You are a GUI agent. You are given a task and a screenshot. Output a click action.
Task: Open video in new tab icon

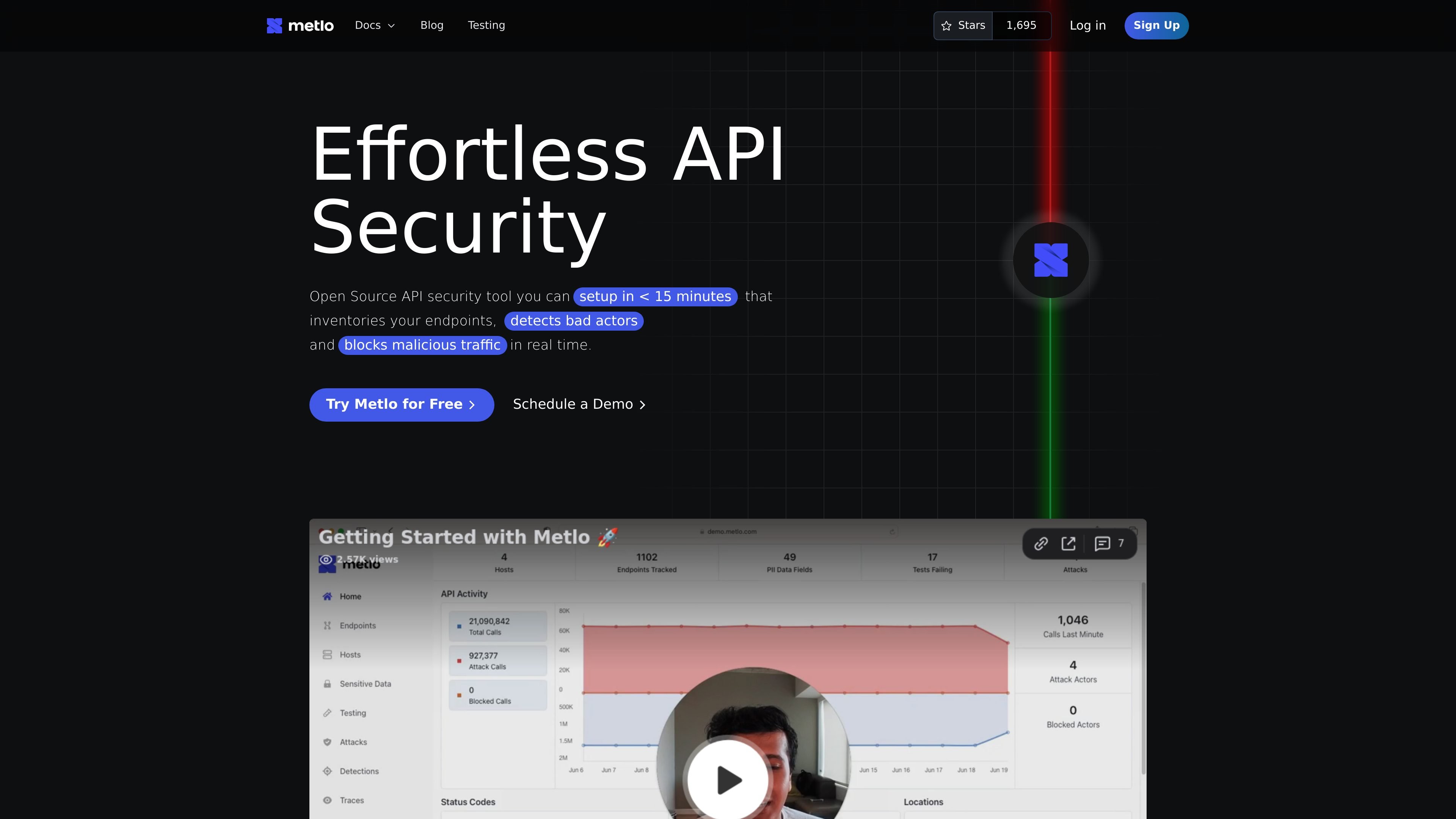tap(1068, 544)
